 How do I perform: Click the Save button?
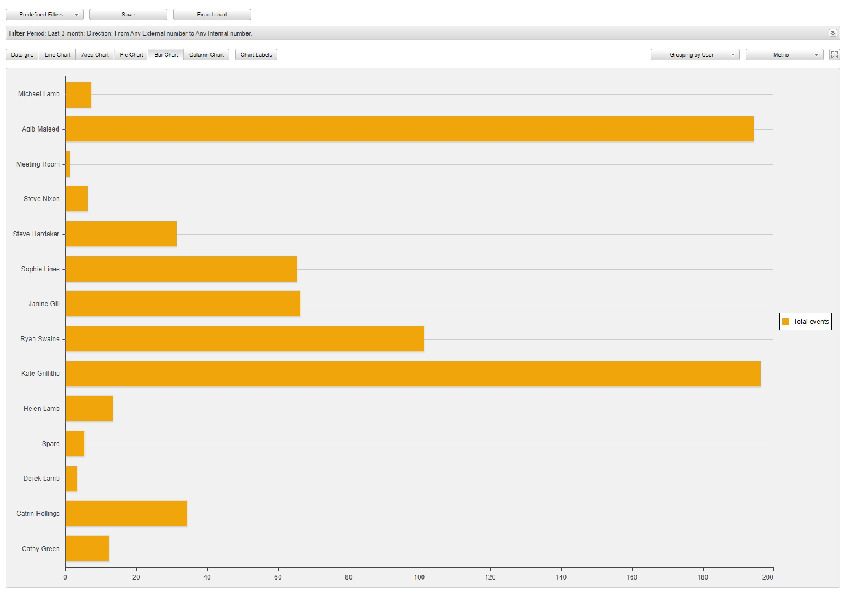[x=127, y=15]
